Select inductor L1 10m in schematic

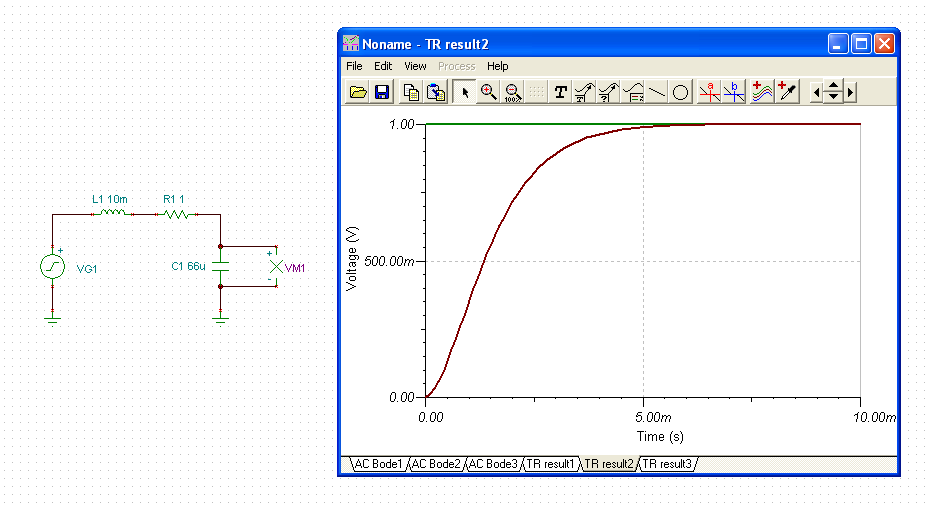point(112,212)
